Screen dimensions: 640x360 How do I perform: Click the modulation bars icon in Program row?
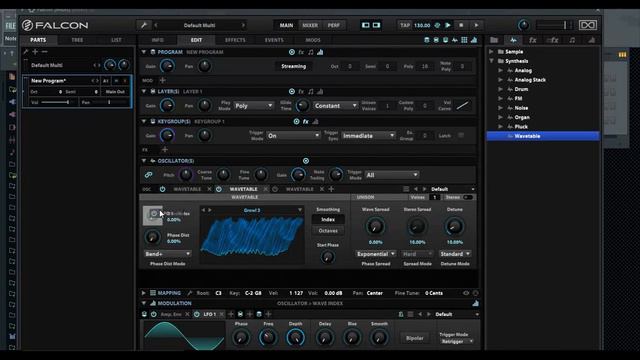tap(320, 52)
